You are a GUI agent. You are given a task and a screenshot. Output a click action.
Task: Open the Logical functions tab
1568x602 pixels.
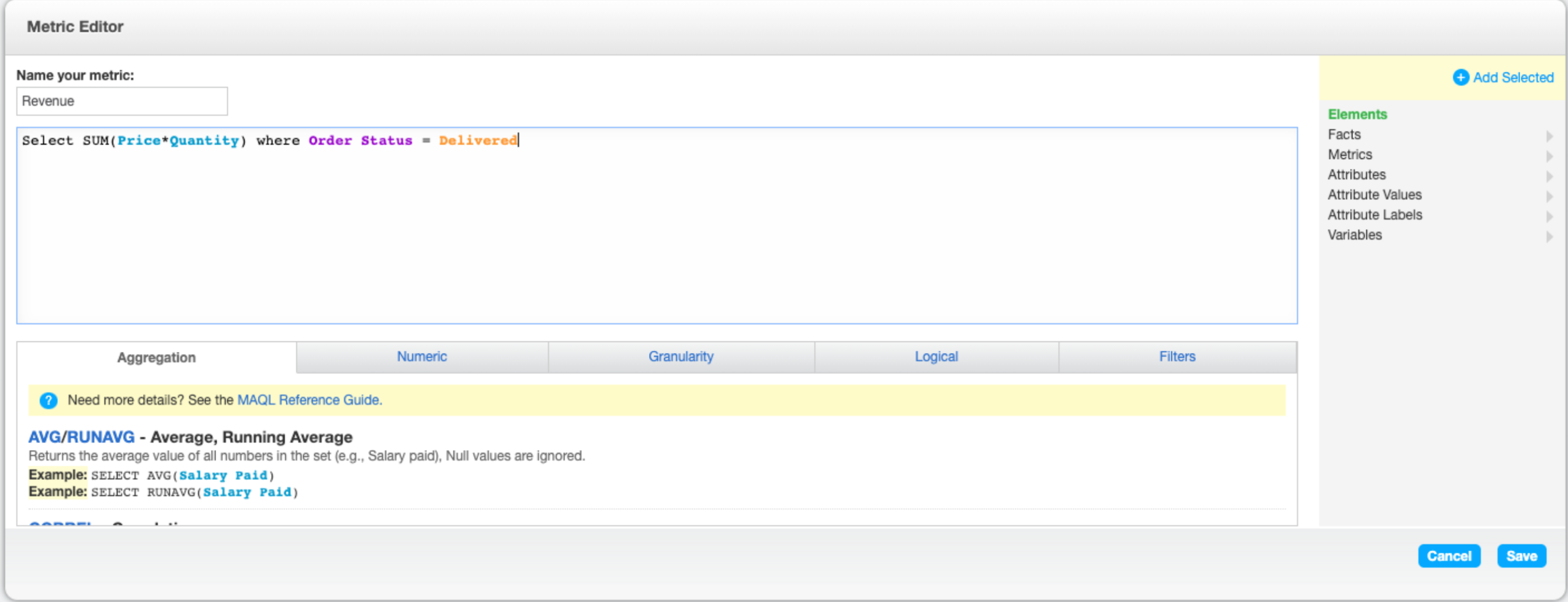point(936,357)
